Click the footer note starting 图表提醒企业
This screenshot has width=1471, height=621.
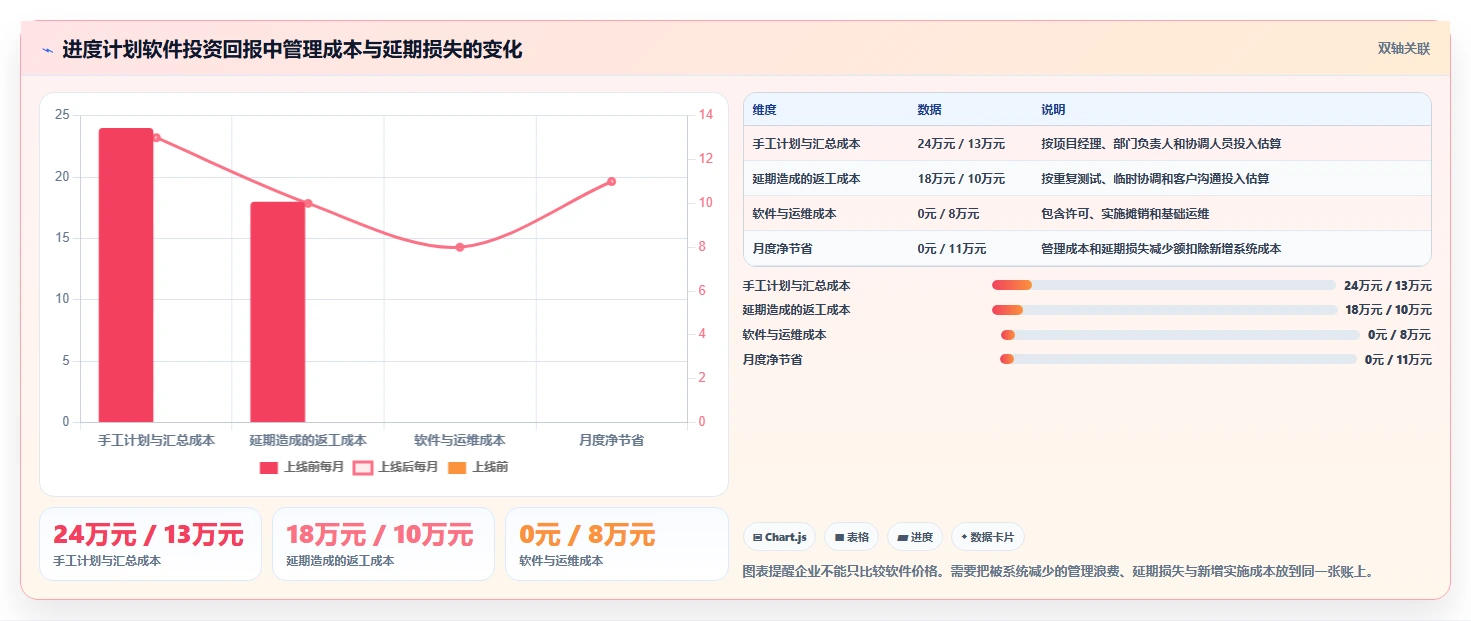[x=1060, y=572]
